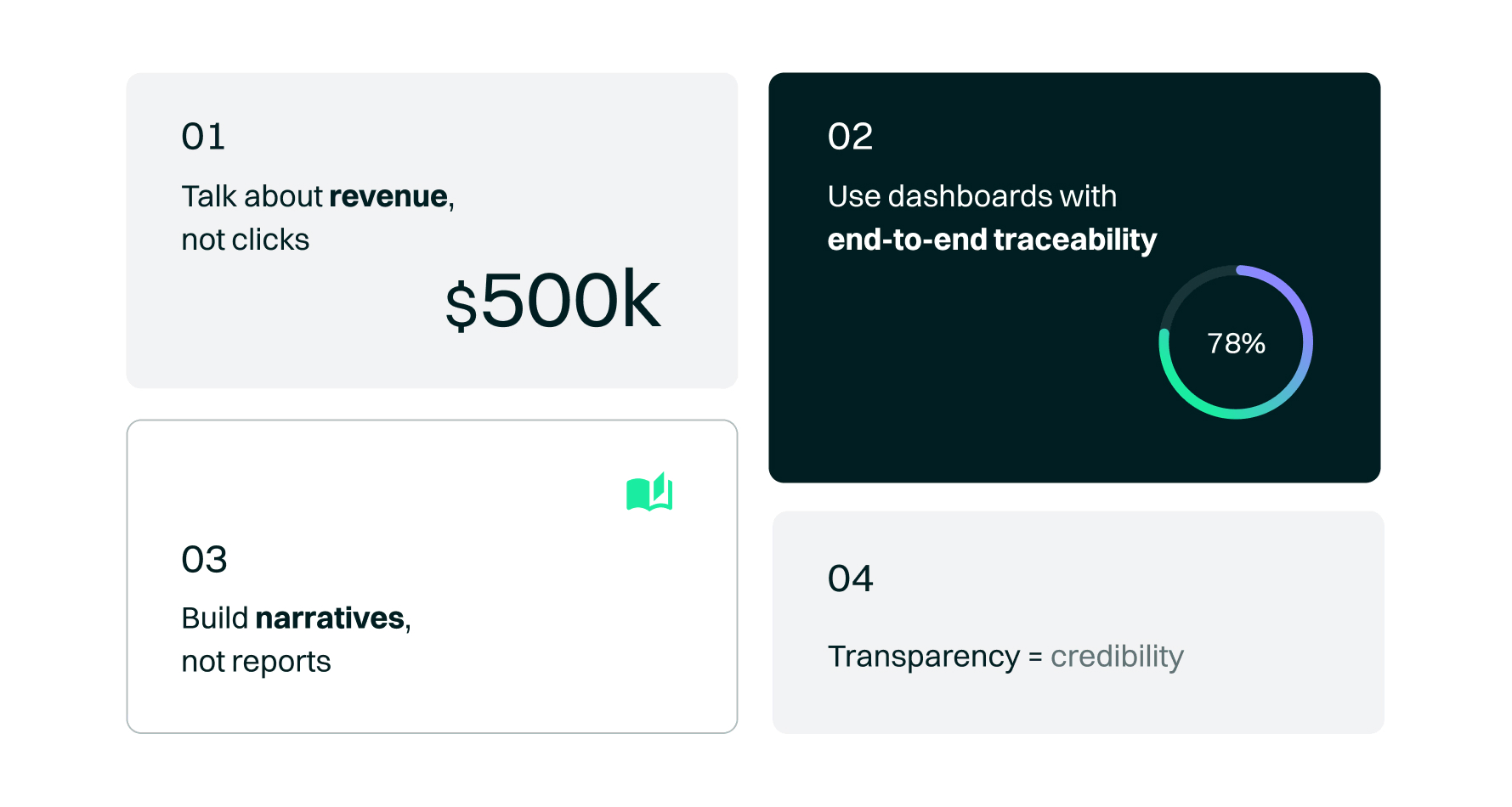Click the large $500k revenue figure
Viewport: 1512px width, 807px height.
(x=553, y=301)
